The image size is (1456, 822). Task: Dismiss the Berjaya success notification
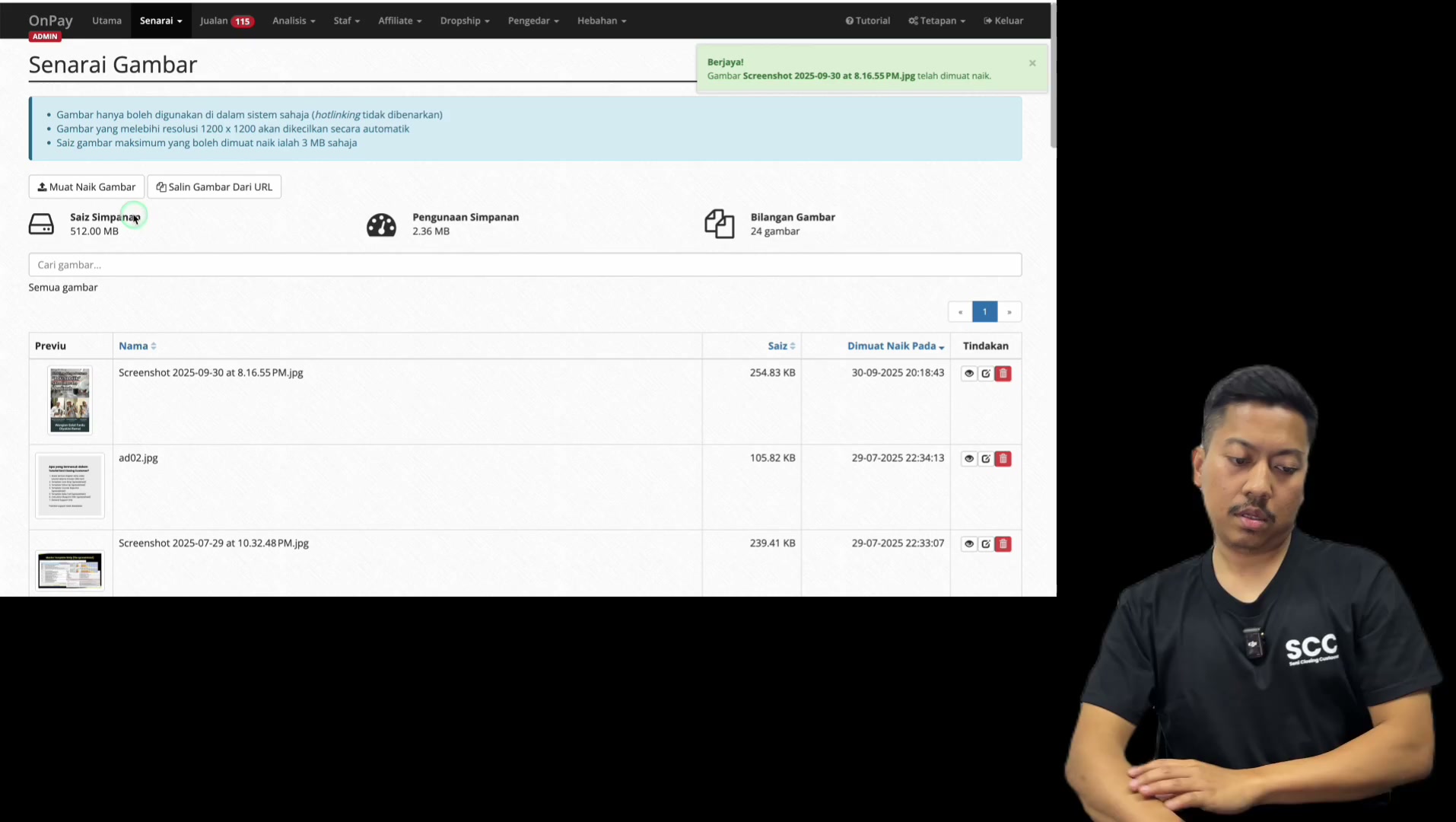click(1032, 63)
